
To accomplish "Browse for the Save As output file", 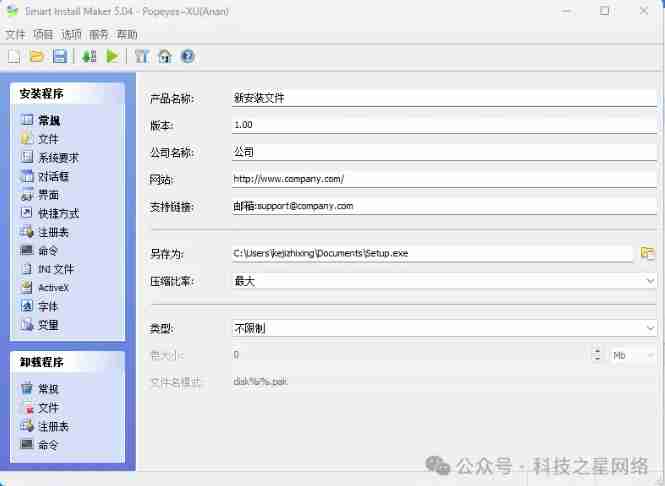I will click(x=647, y=253).
